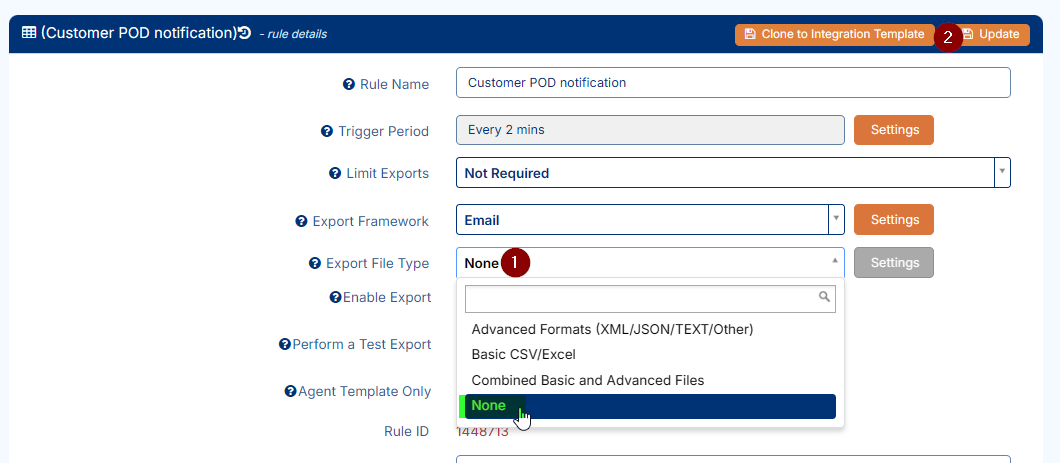Click the magnifier icon in the dropdown search
This screenshot has width=1060, height=463.
[x=825, y=297]
